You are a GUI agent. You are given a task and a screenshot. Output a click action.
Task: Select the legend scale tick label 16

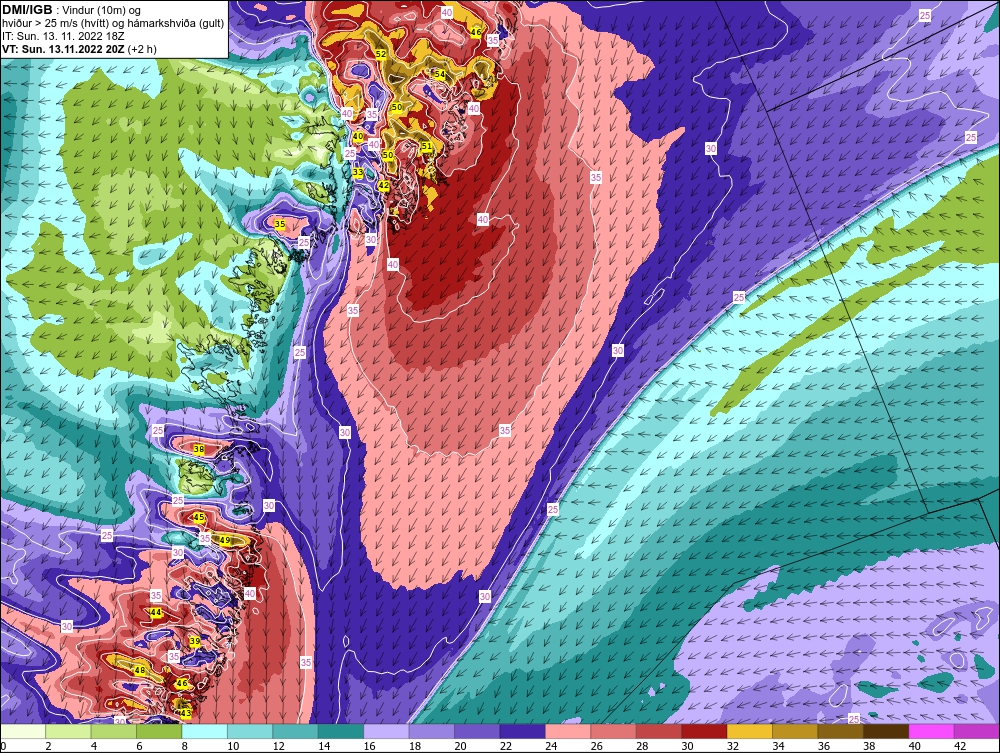coord(369,746)
